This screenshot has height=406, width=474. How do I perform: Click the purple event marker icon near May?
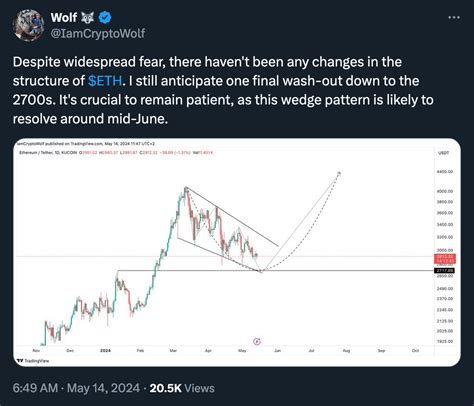click(257, 341)
